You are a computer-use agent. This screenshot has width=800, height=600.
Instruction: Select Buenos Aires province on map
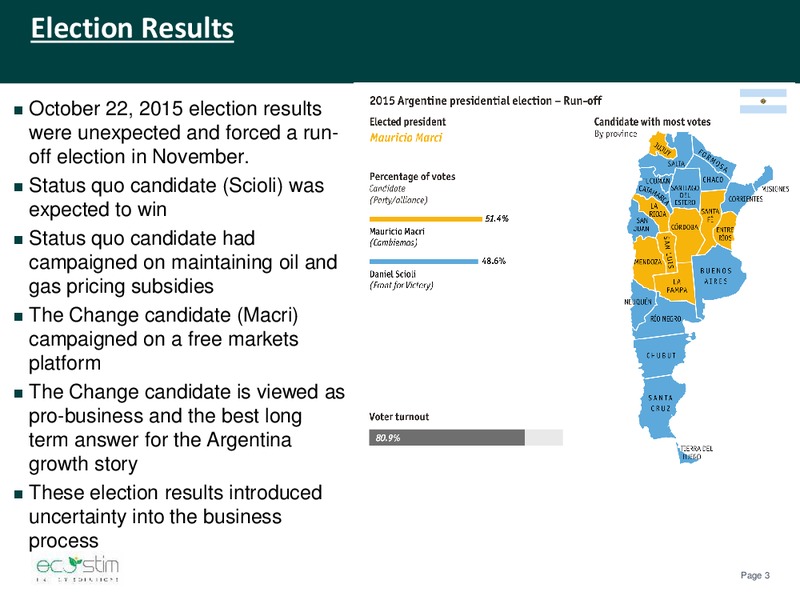[715, 276]
